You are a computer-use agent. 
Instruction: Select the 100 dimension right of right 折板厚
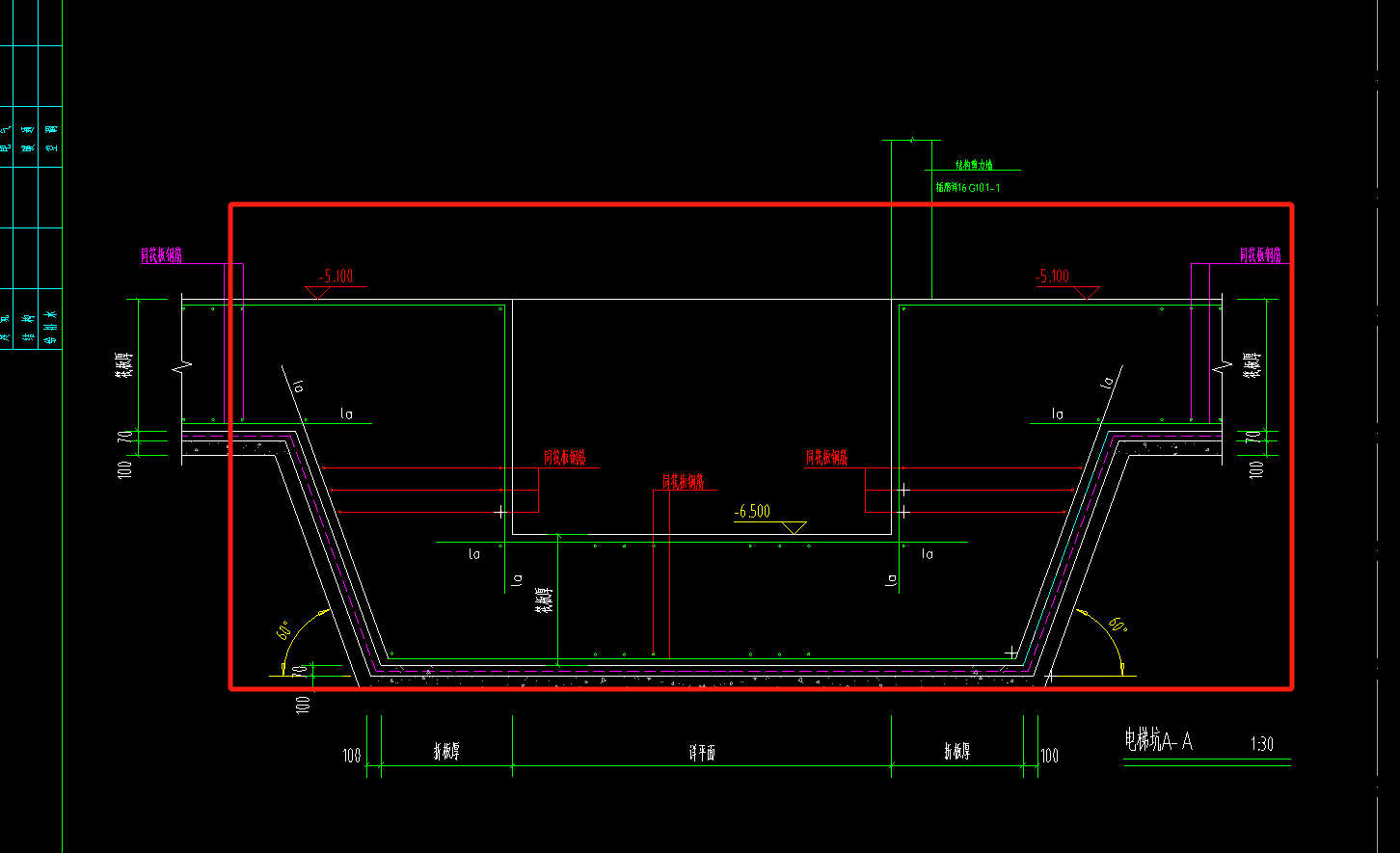click(1049, 757)
